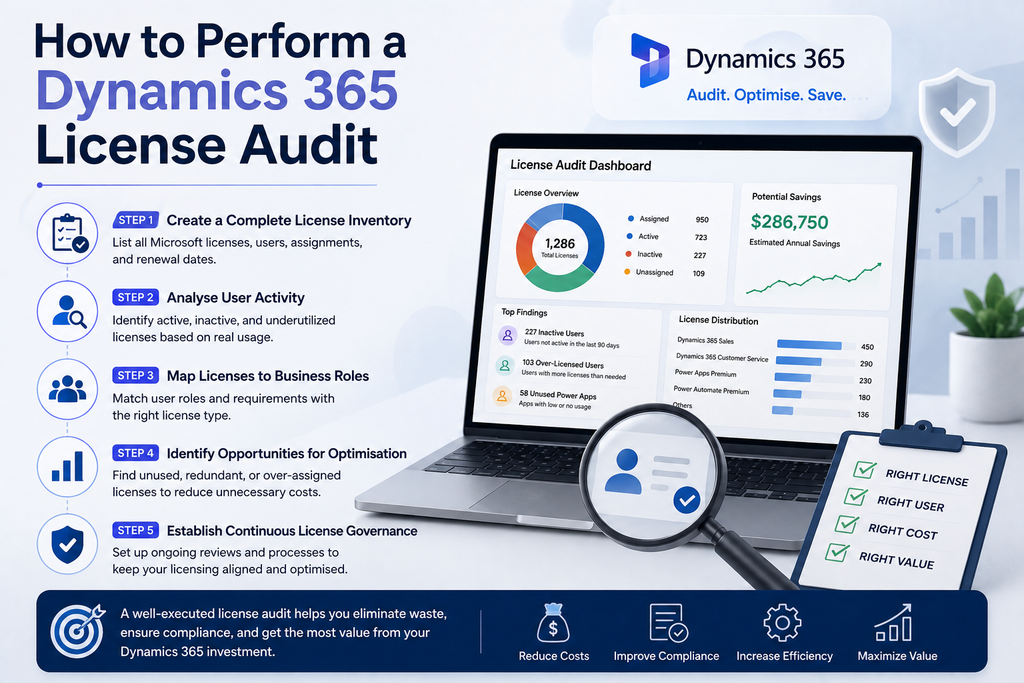Click the STEP 4 badge
Image resolution: width=1024 pixels, height=683 pixels.
(x=135, y=453)
